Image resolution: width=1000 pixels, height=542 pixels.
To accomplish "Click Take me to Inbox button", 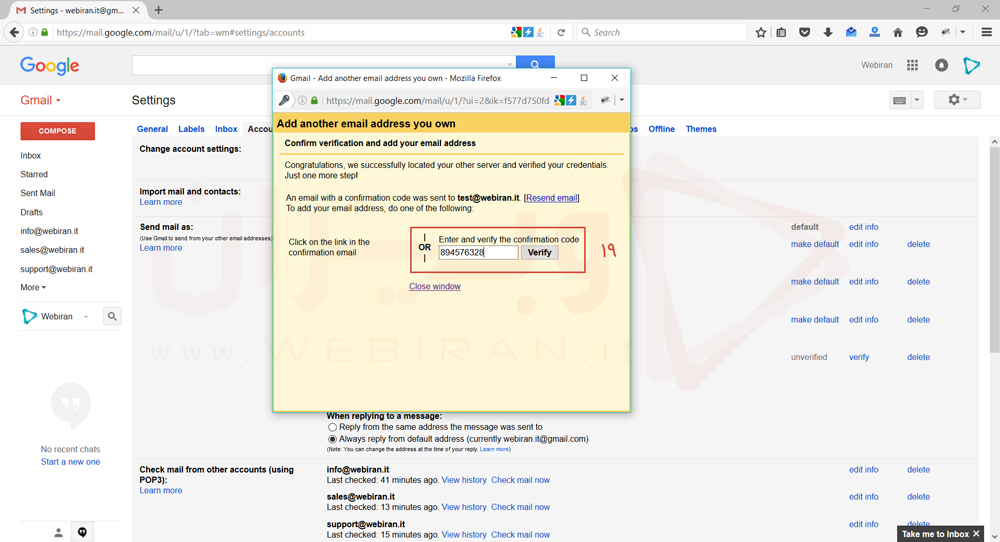I will [935, 534].
